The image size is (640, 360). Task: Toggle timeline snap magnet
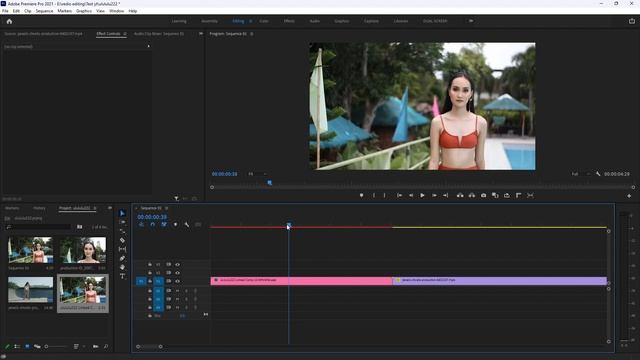tap(153, 224)
